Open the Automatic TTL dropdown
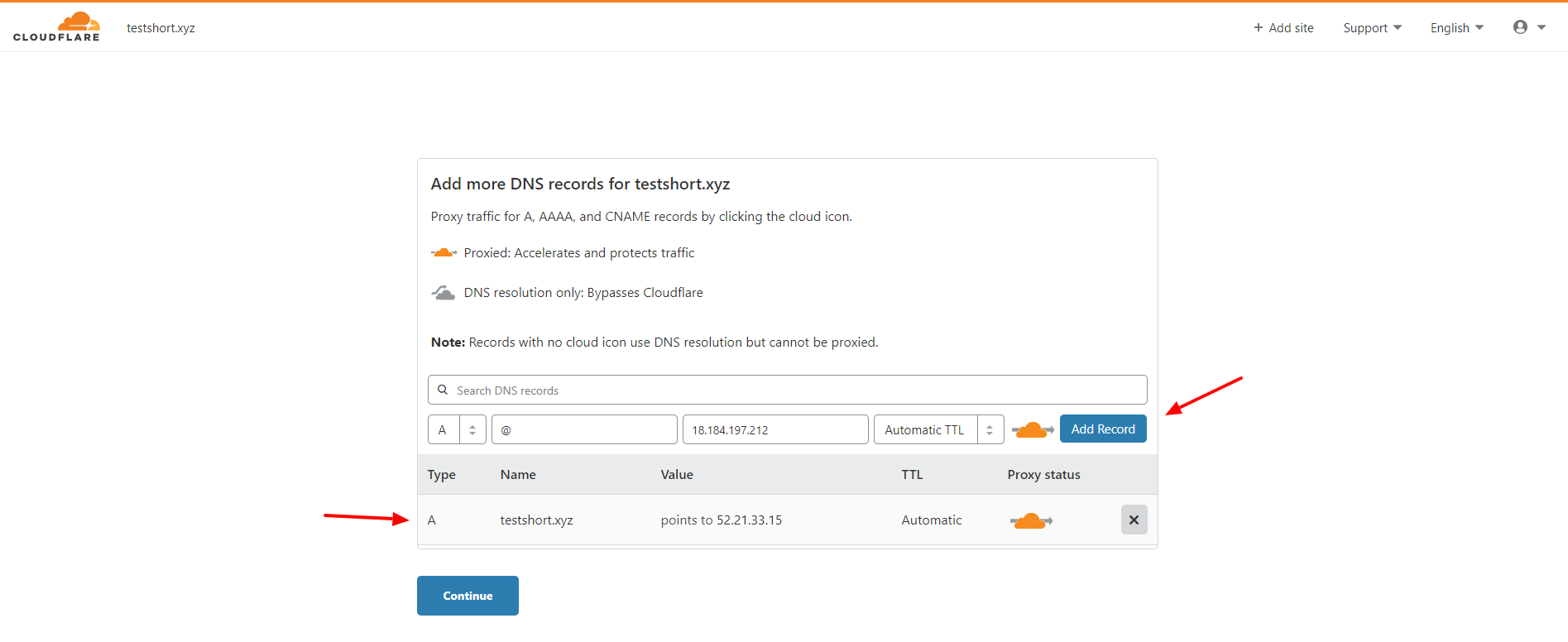1568x642 pixels. (x=938, y=429)
